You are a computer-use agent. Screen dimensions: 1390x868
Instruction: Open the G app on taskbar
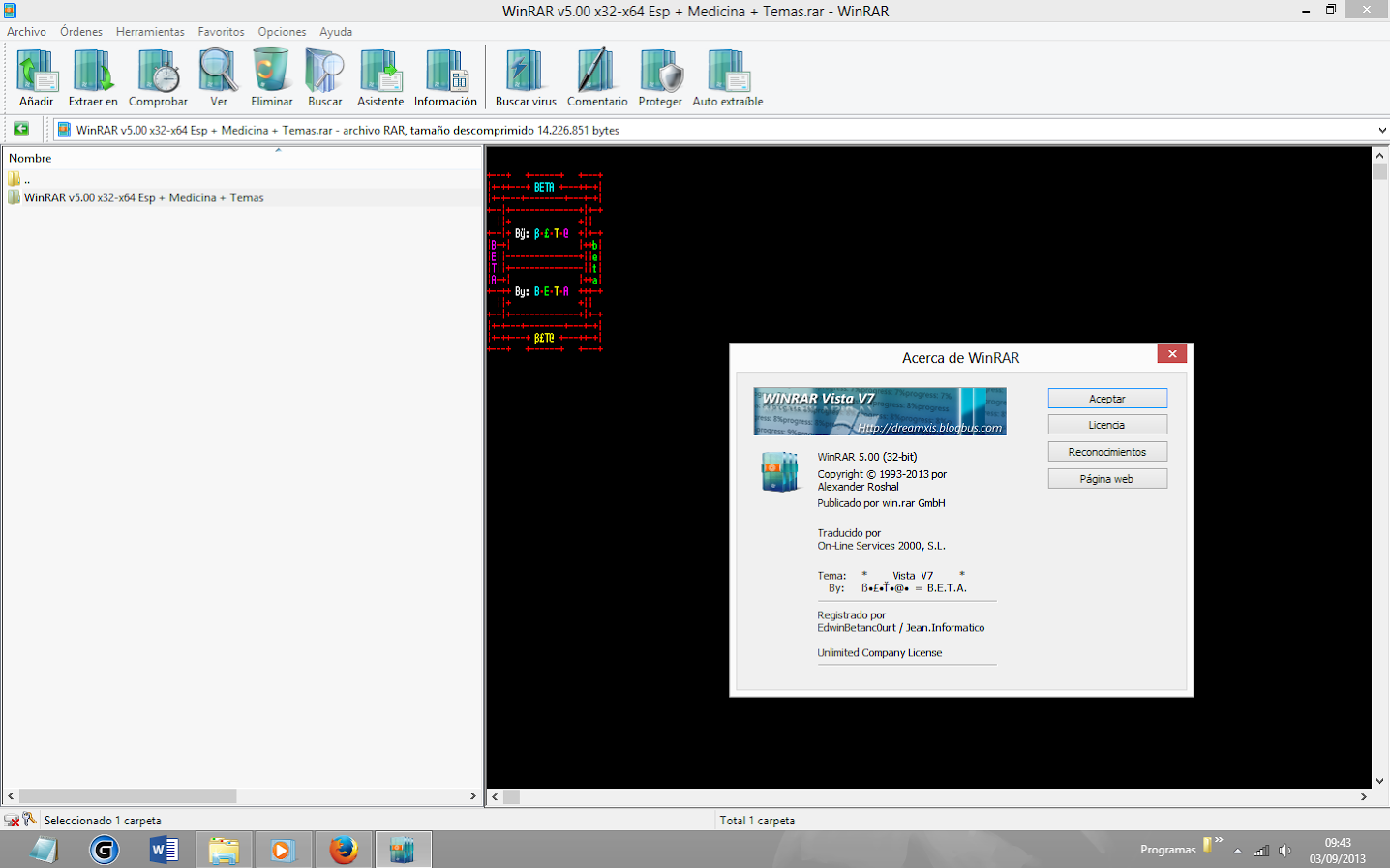point(104,851)
